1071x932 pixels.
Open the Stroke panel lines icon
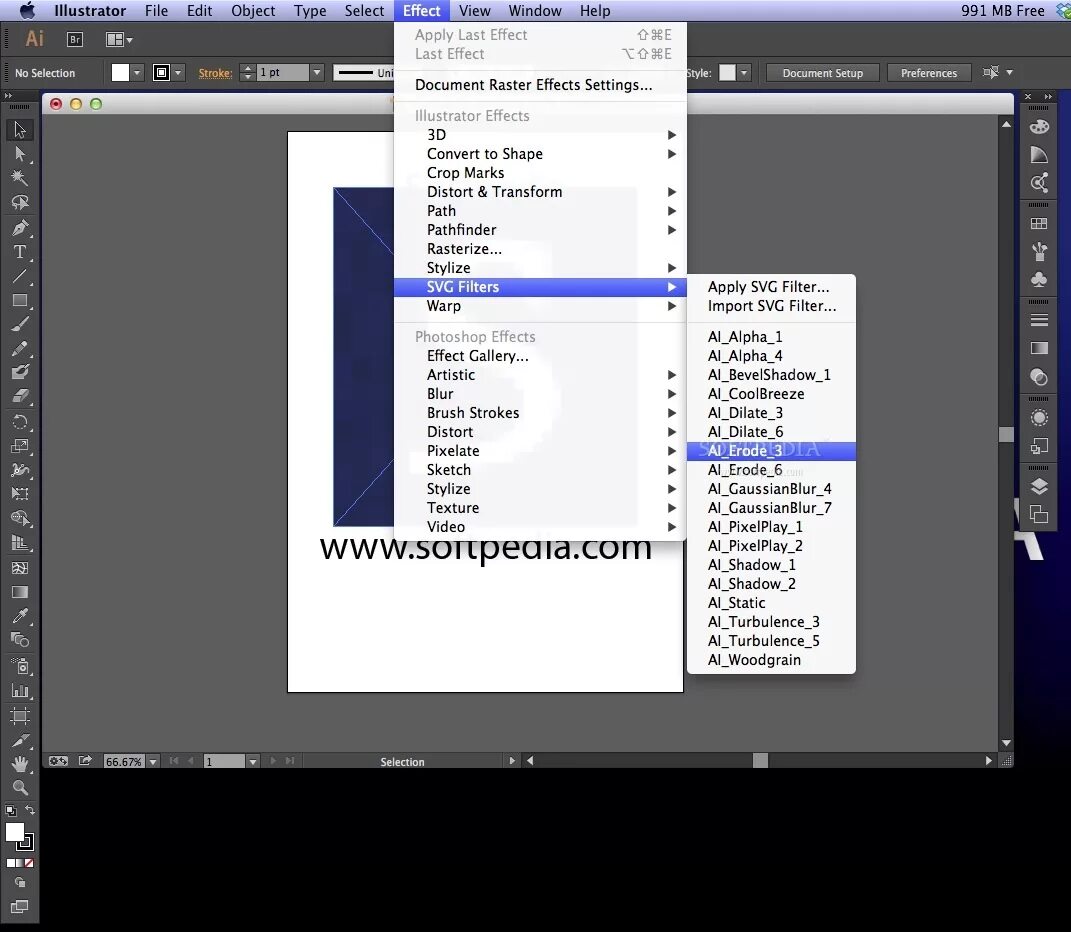[x=1039, y=320]
